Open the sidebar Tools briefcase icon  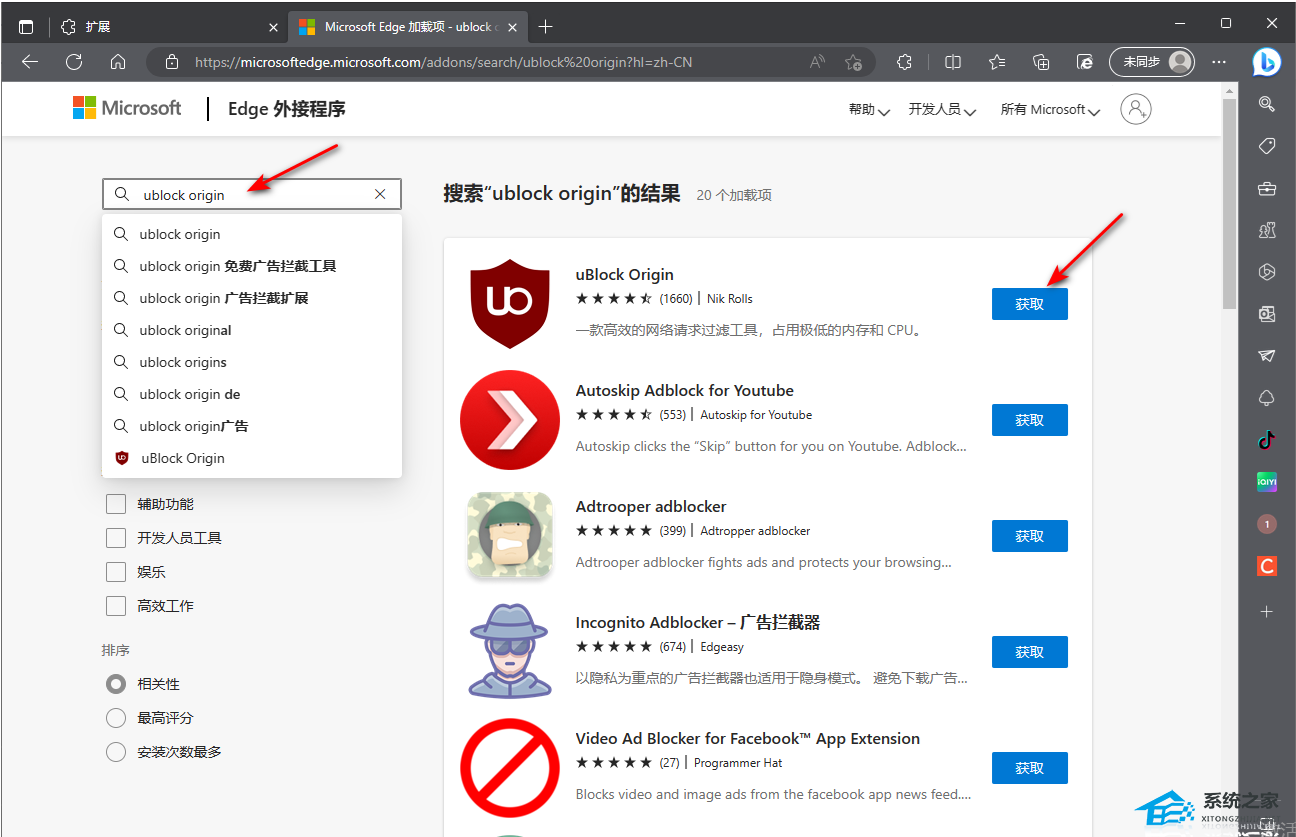tap(1267, 188)
